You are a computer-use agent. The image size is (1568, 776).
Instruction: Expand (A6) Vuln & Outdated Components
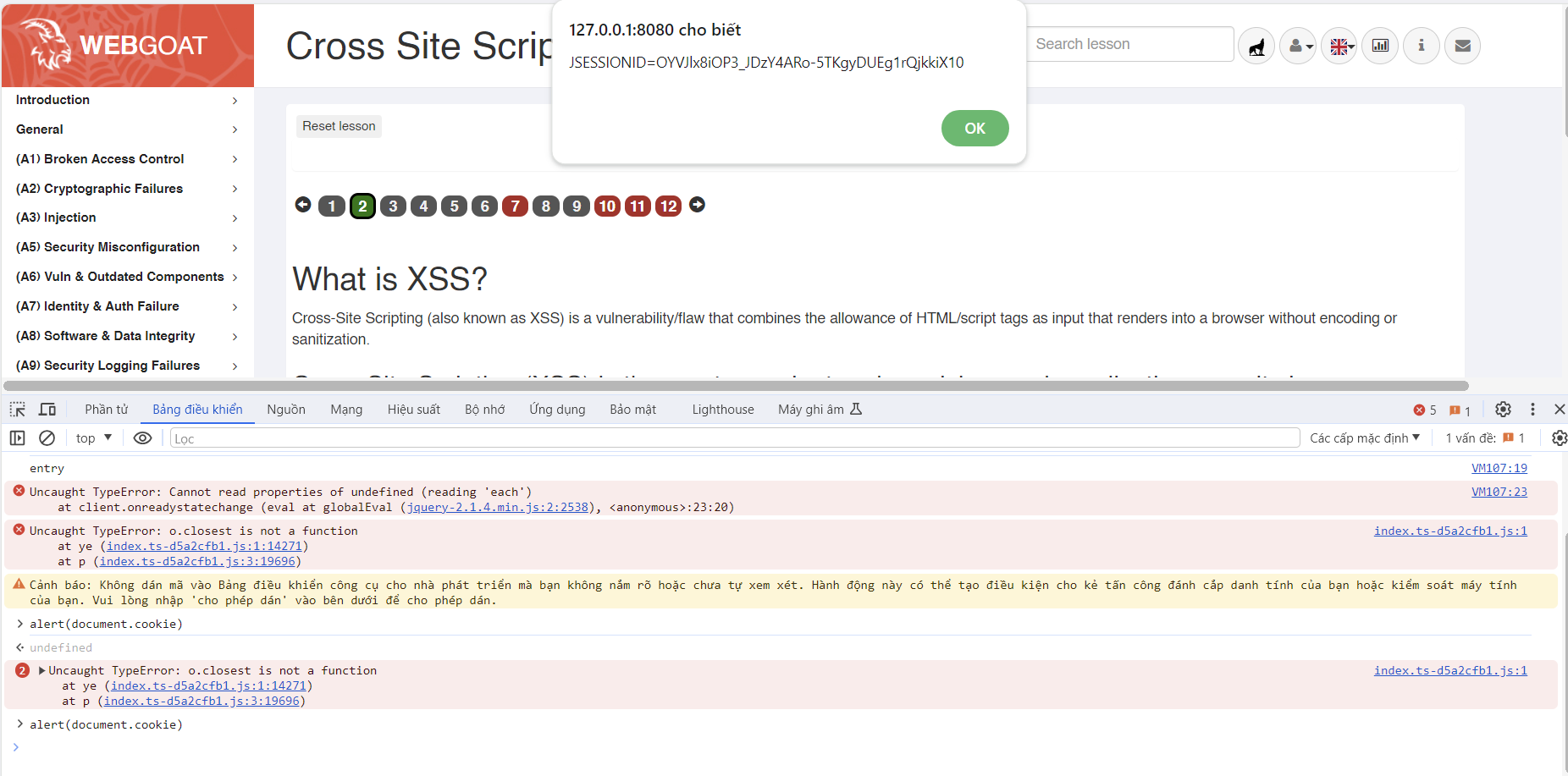tap(127, 277)
